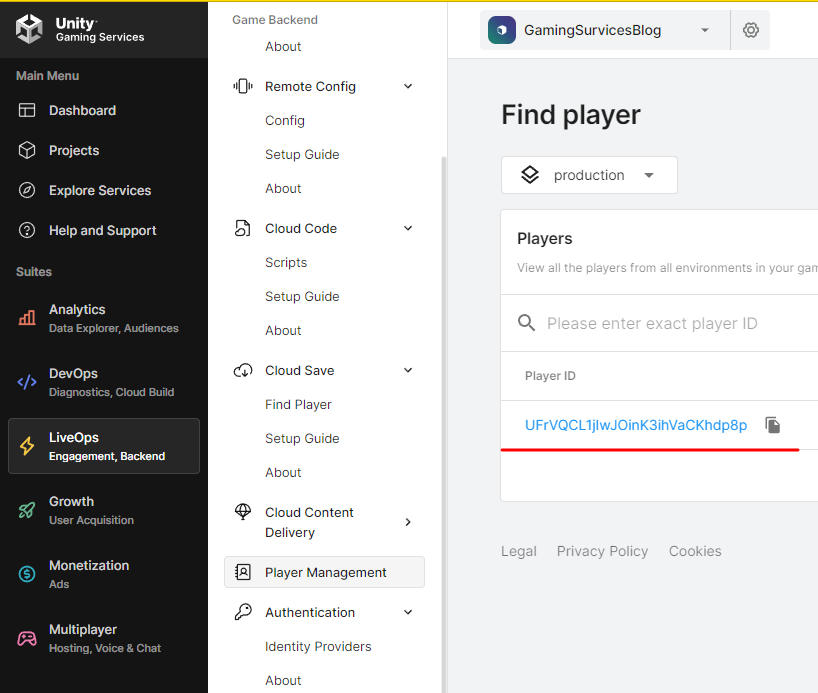Screen dimensions: 818x693
Task: Open About under Authentication
Action: [x=283, y=680]
